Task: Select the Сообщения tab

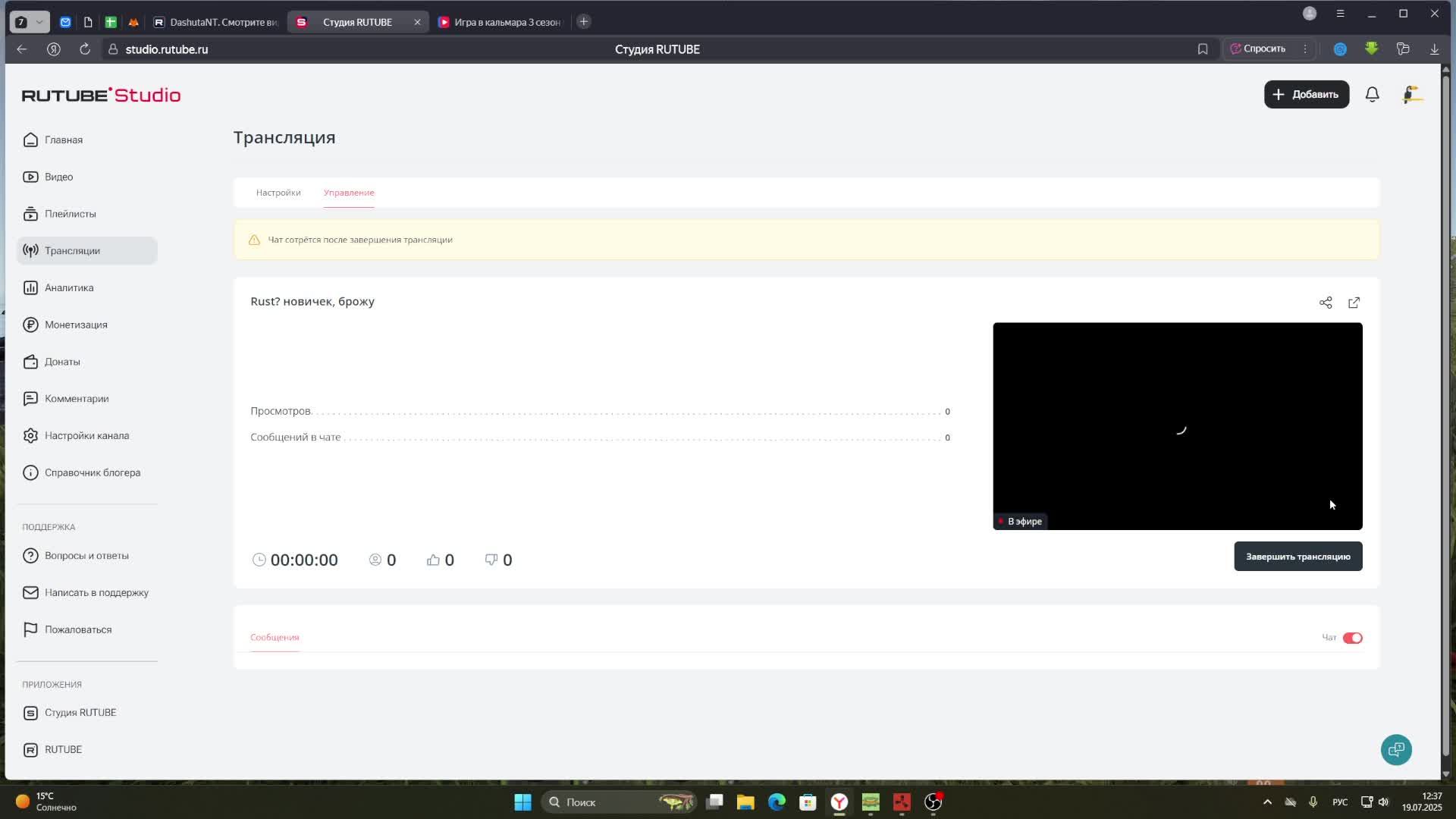Action: pyautogui.click(x=275, y=638)
